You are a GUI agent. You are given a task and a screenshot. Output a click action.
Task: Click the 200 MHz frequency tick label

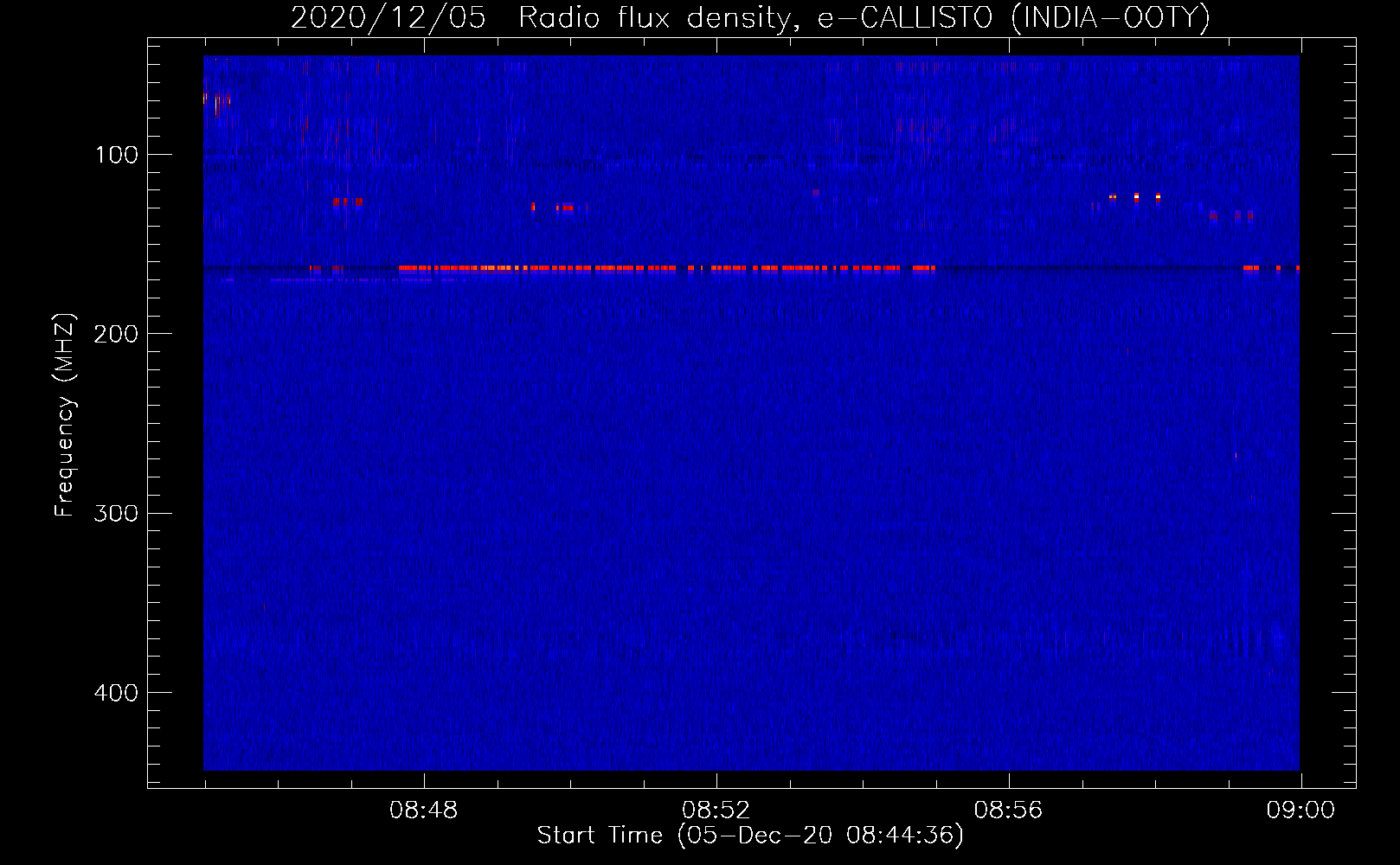(x=116, y=334)
